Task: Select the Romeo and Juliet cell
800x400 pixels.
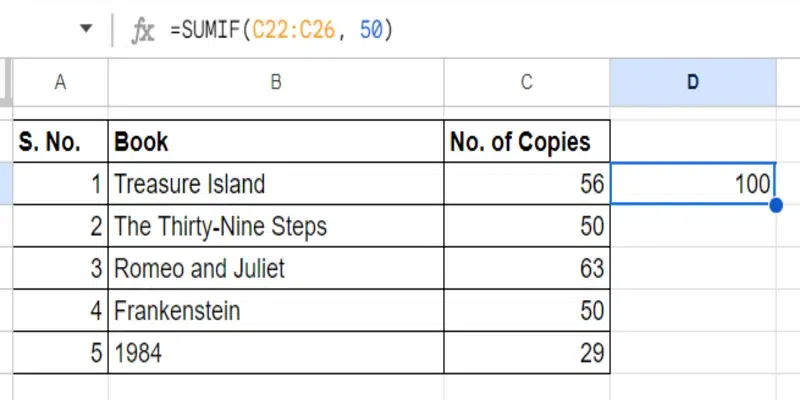Action: (276, 268)
